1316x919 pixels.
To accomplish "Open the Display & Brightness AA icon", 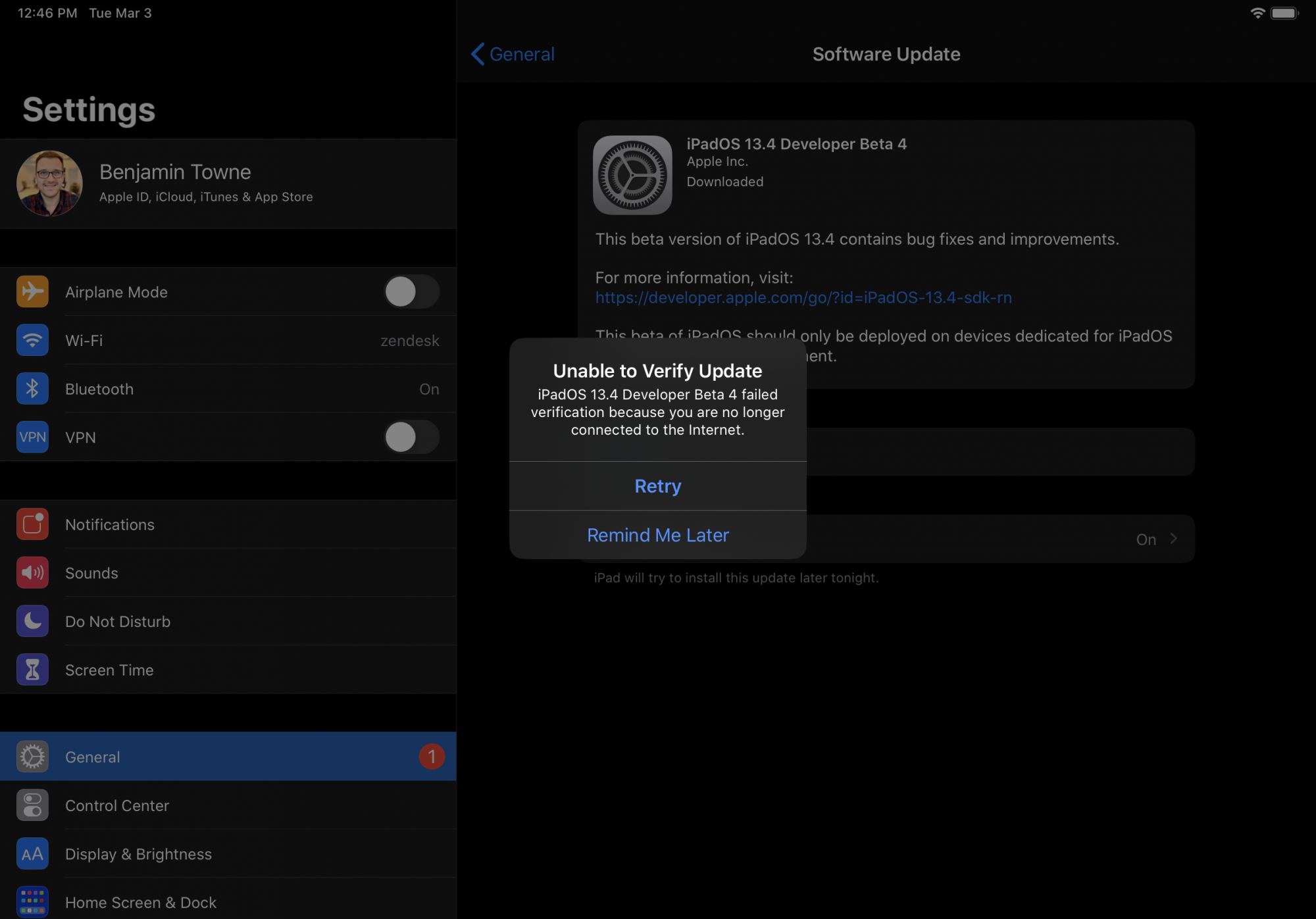I will pyautogui.click(x=32, y=854).
